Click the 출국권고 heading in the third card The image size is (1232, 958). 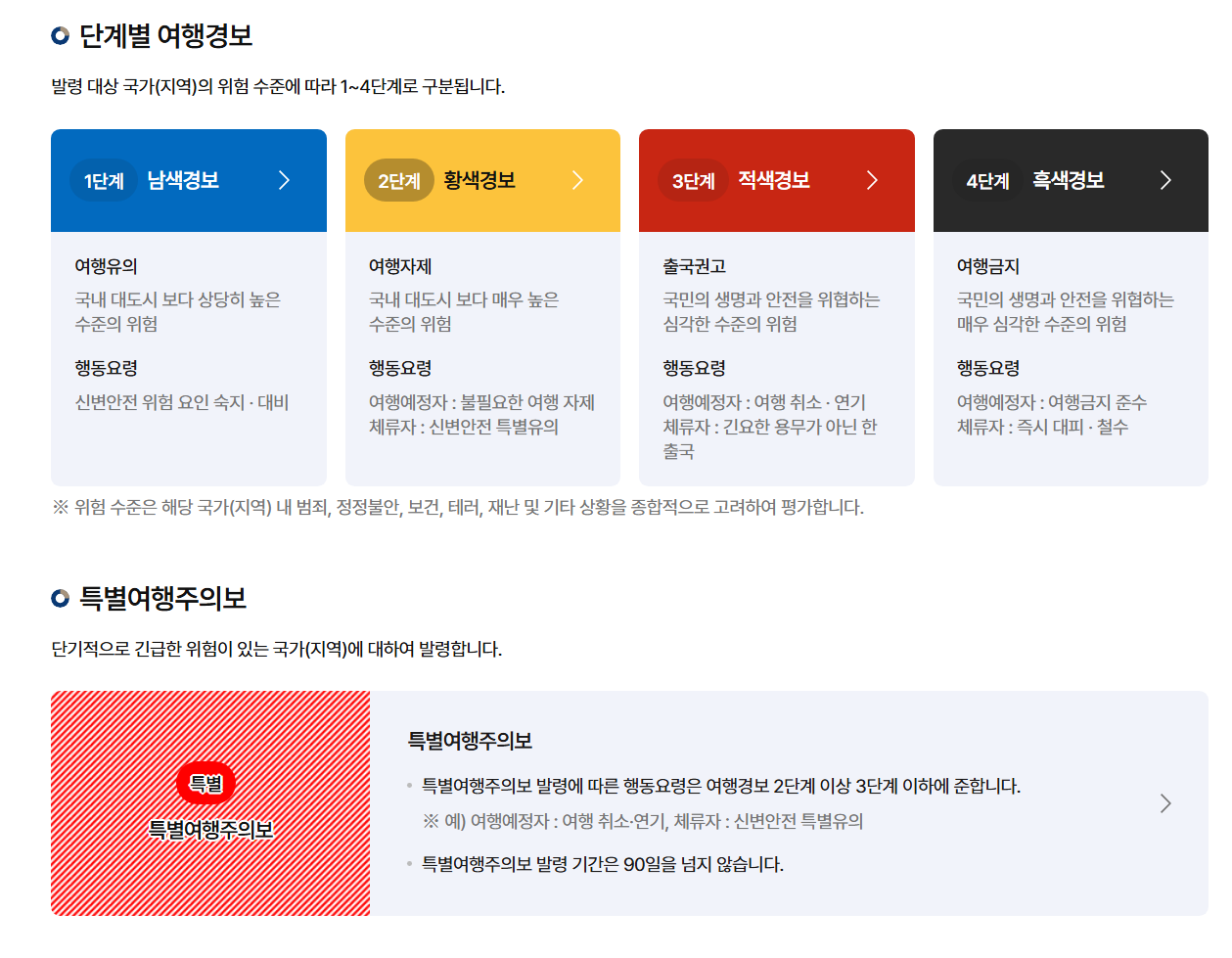694,266
